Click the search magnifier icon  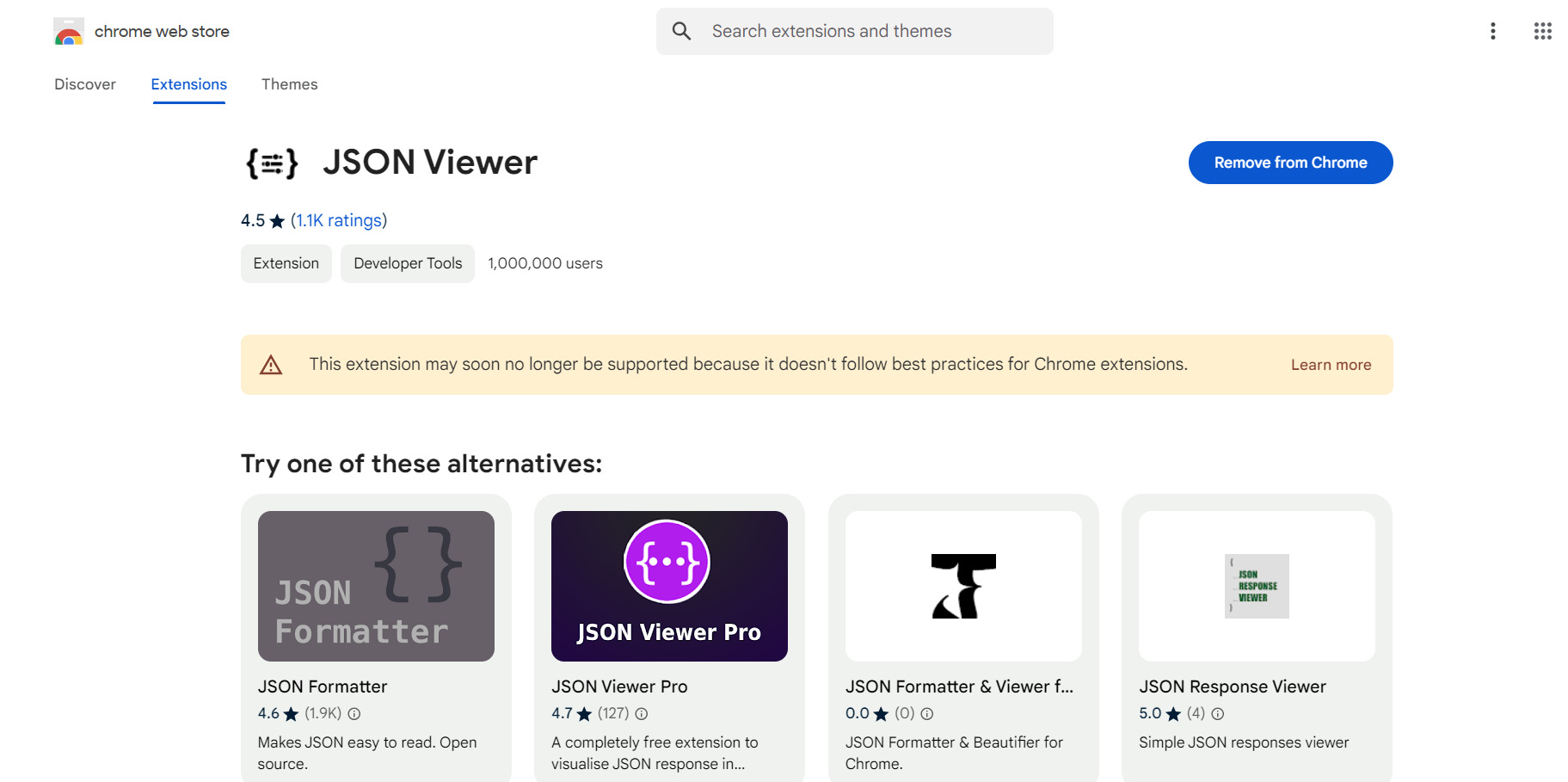(681, 32)
